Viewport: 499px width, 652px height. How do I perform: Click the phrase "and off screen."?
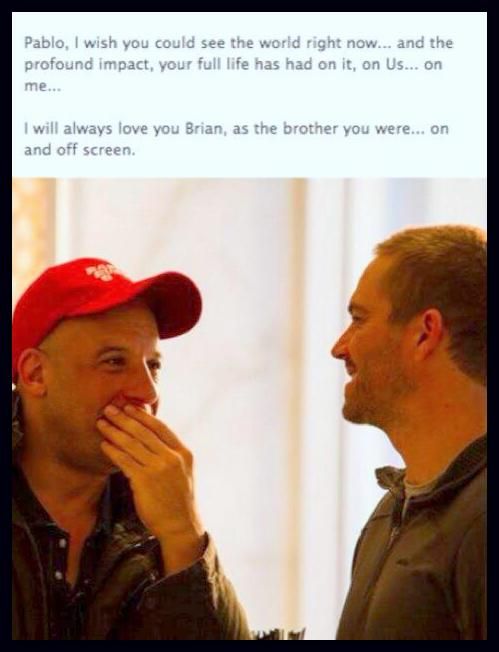(80, 150)
